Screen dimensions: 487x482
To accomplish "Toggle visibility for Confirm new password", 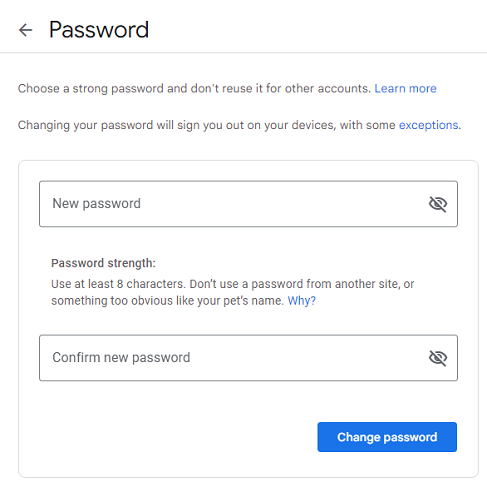I will tap(438, 358).
